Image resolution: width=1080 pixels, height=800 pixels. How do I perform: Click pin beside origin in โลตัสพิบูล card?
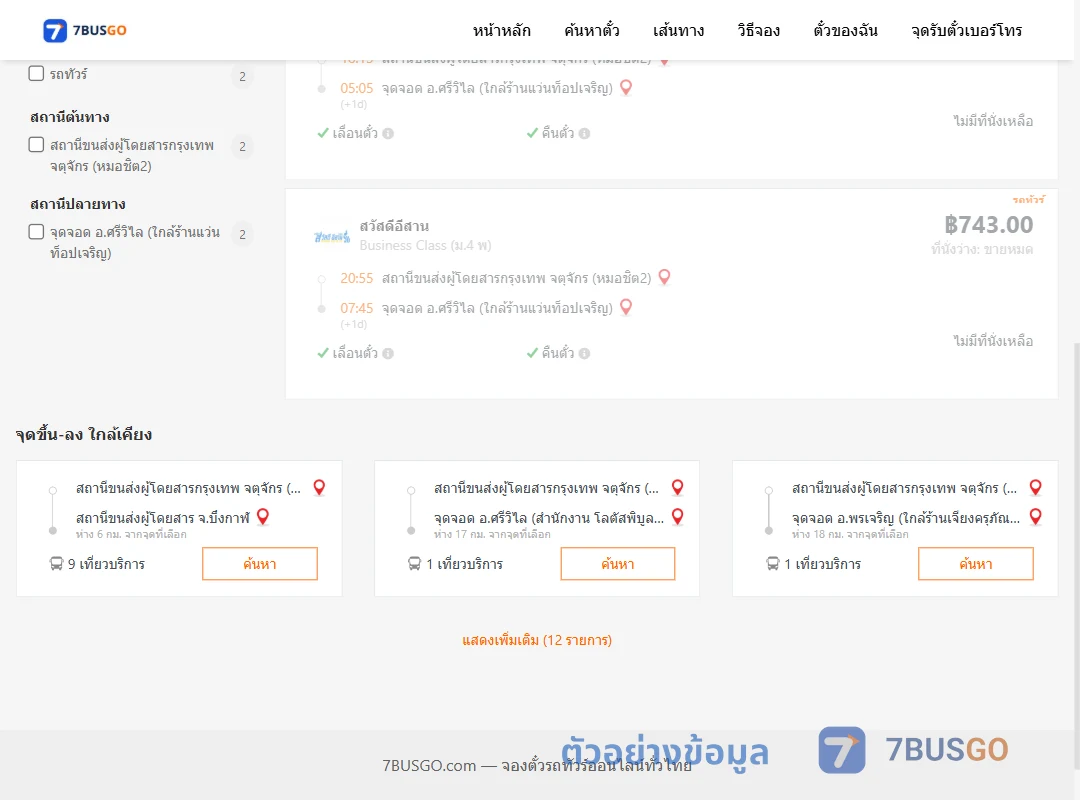tap(678, 487)
